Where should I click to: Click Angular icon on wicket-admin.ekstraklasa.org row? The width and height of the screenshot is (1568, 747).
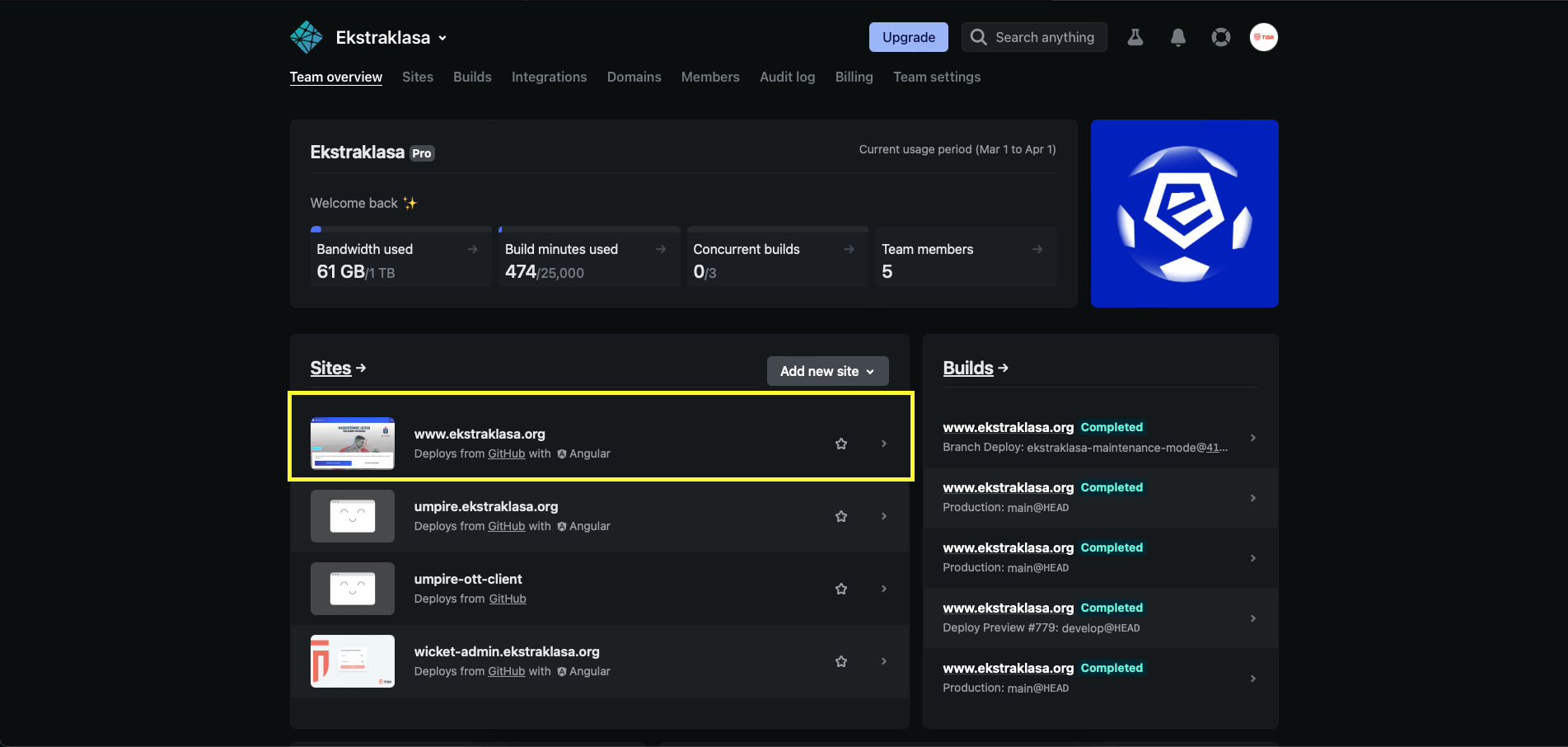562,671
